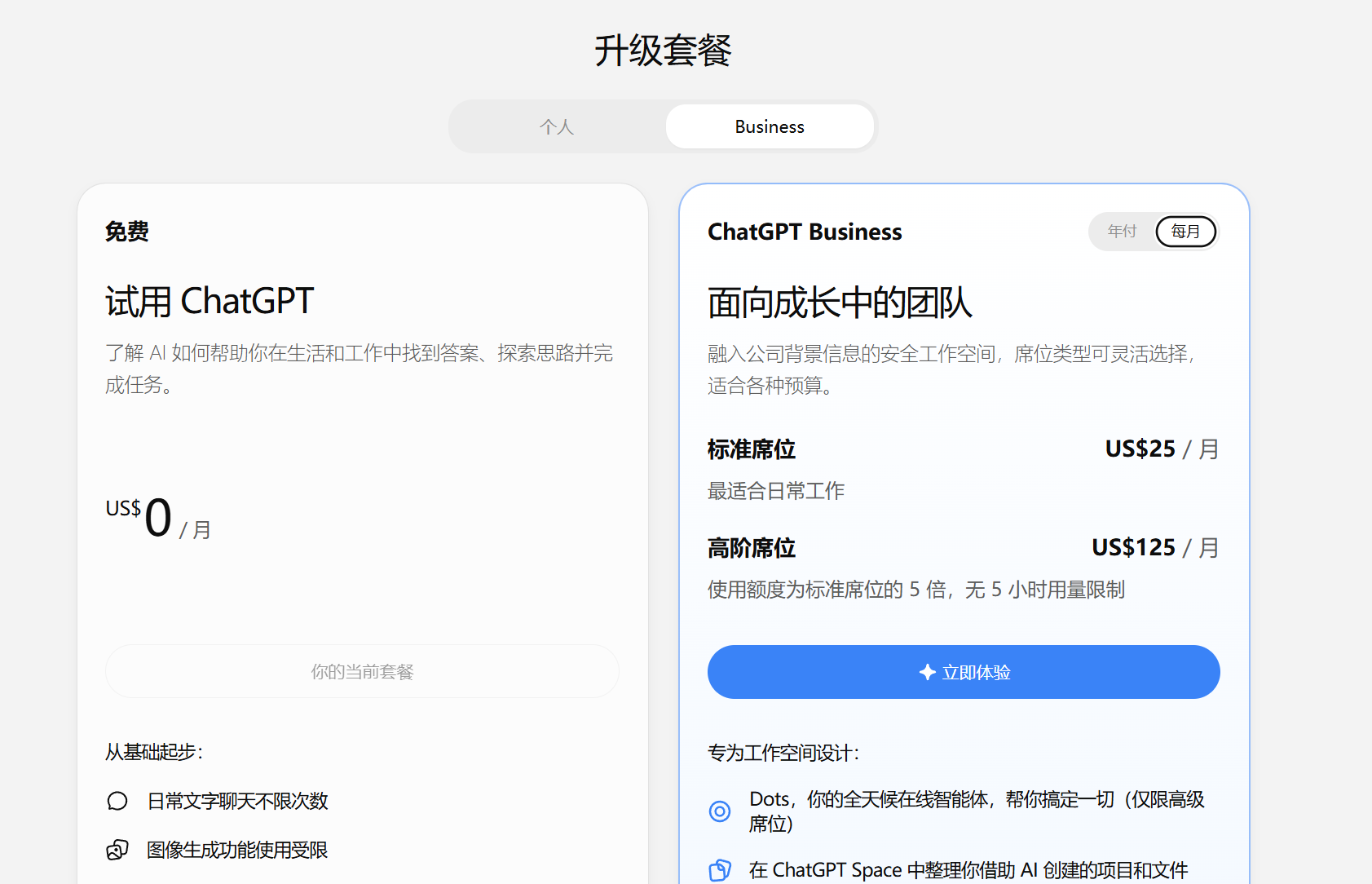1372x884 pixels.
Task: Click the 立即体验 button
Action: [x=964, y=672]
